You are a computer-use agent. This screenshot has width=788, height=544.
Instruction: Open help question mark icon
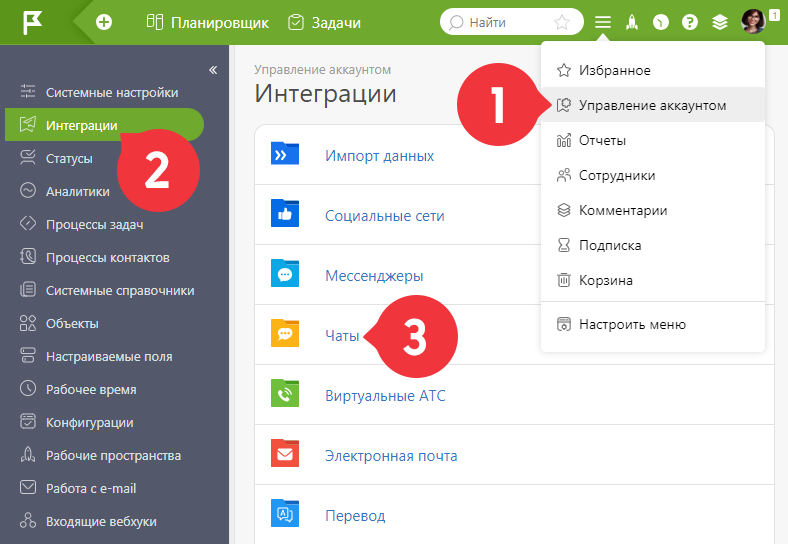[690, 22]
